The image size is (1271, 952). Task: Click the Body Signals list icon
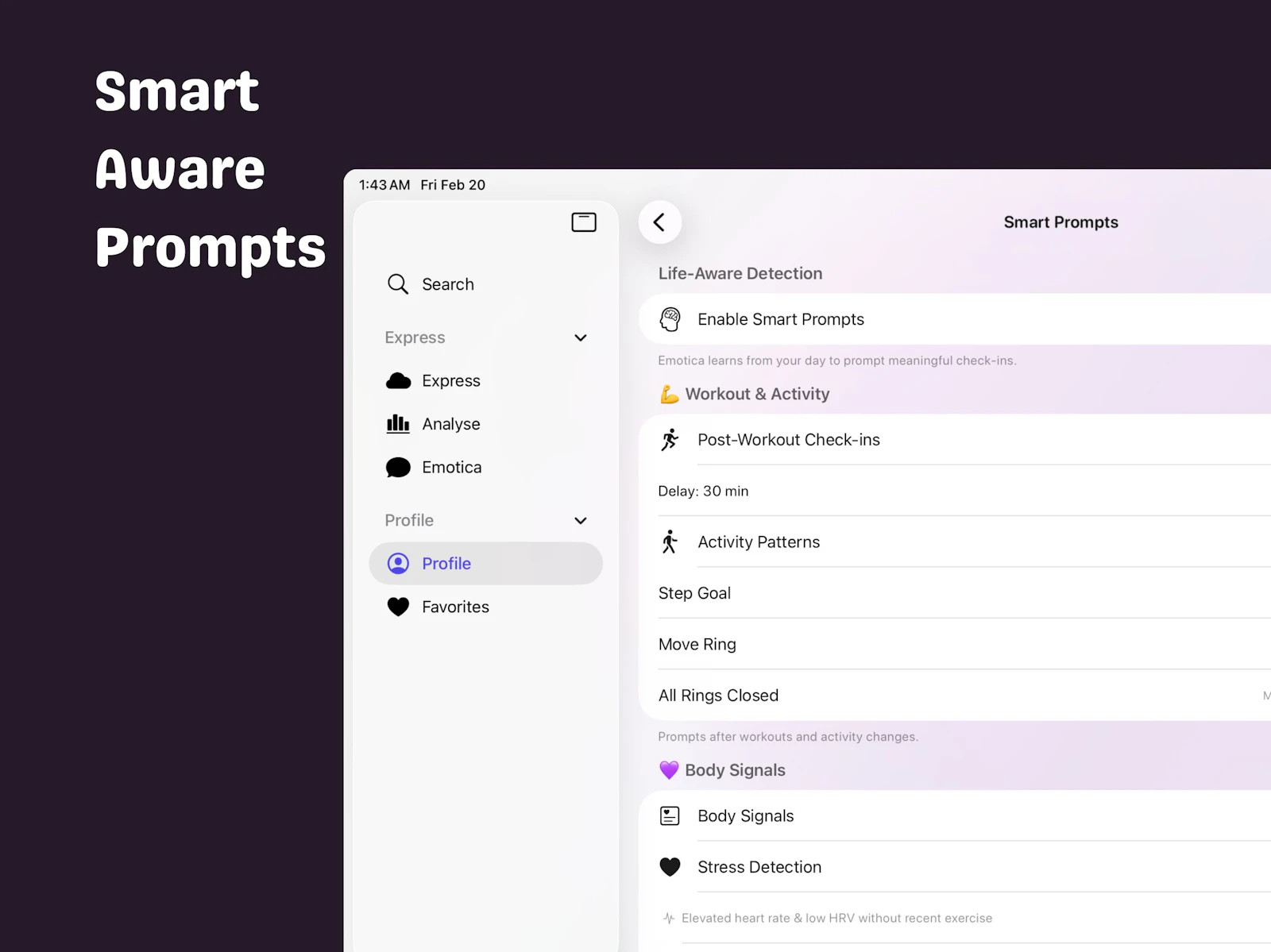(670, 816)
